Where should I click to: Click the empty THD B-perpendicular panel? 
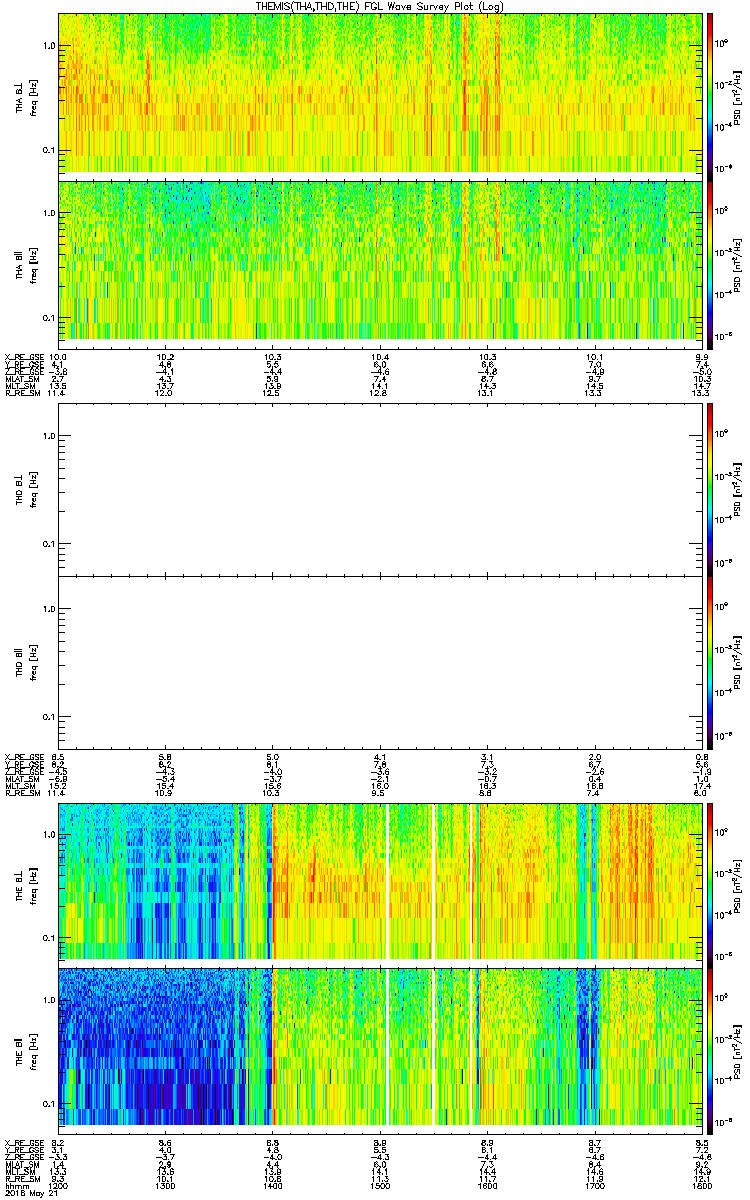[381, 488]
